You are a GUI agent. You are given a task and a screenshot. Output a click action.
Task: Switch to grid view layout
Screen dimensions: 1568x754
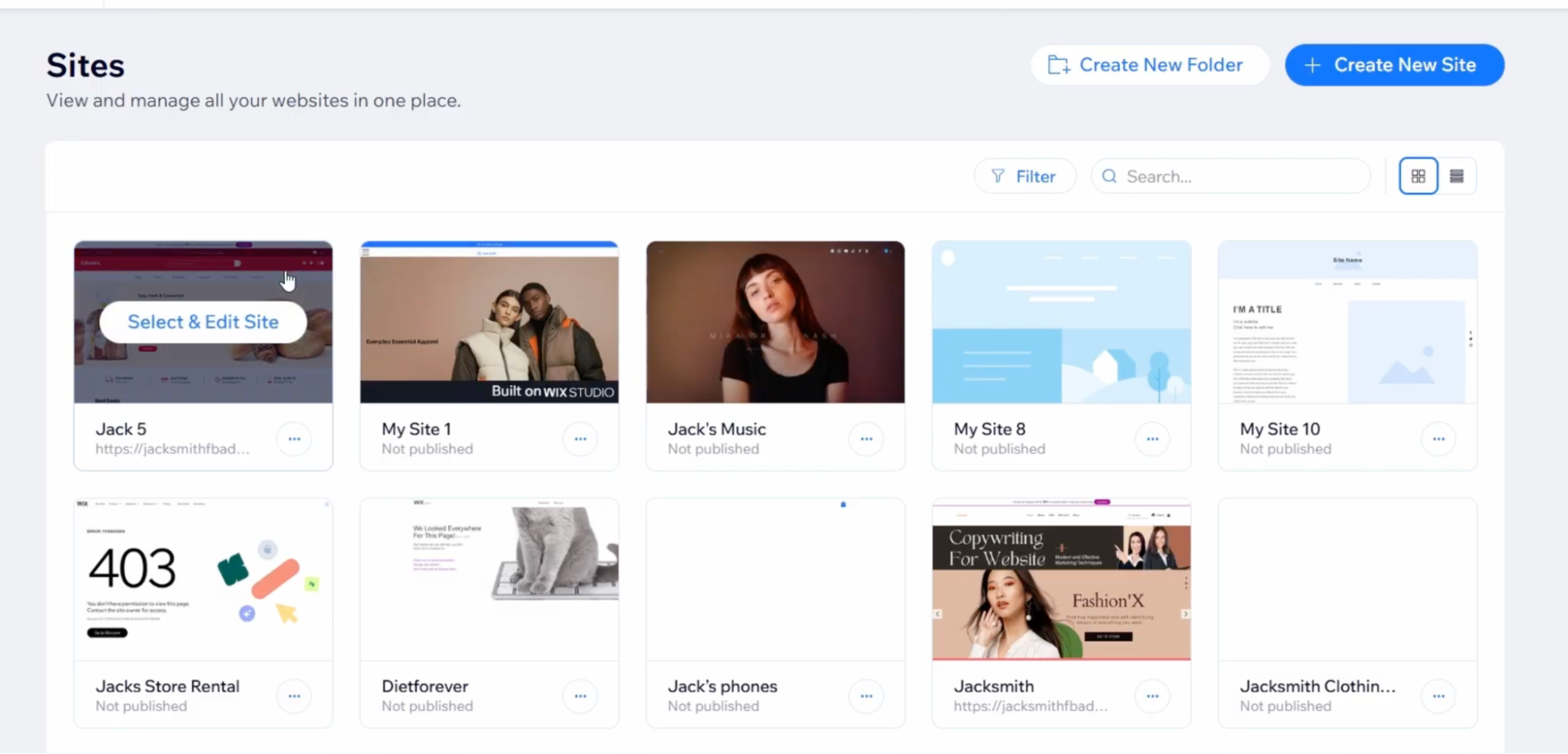1417,176
